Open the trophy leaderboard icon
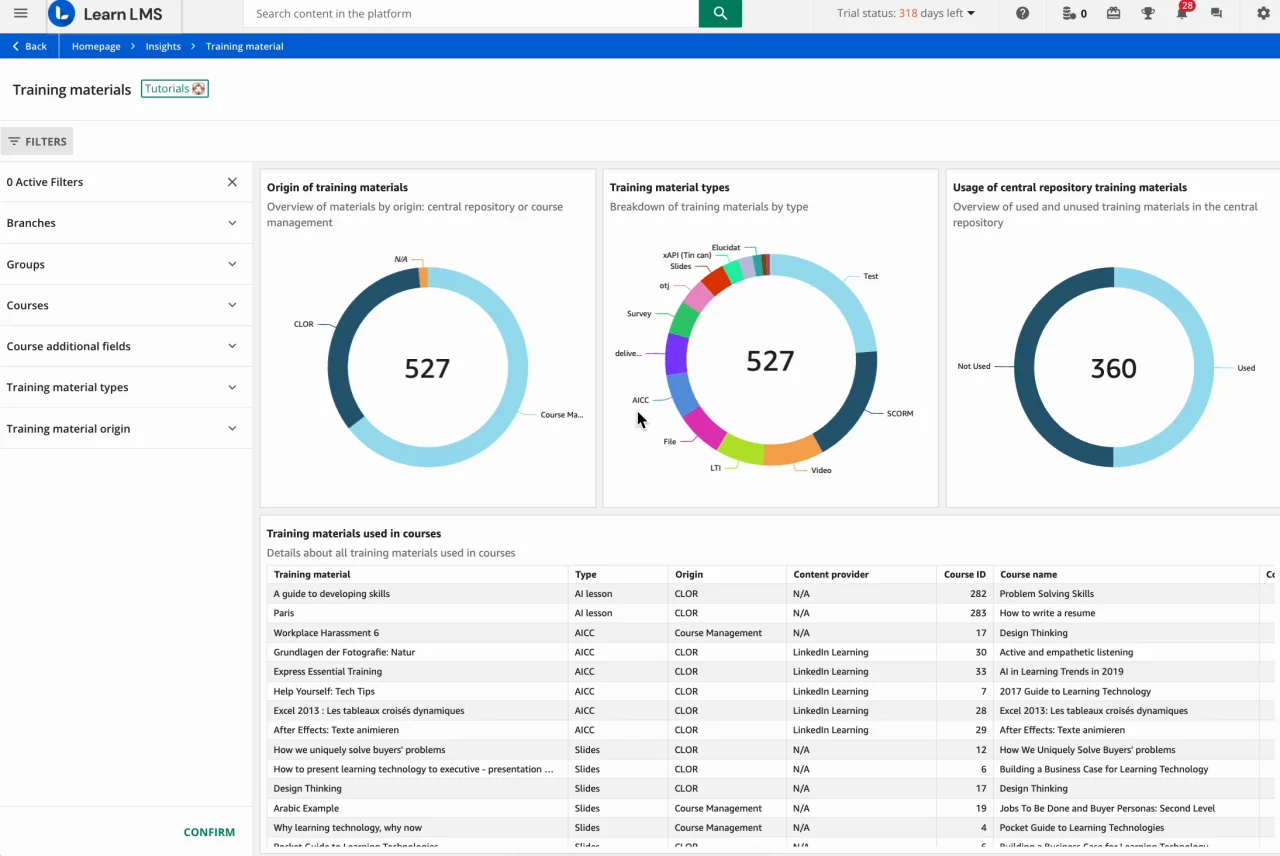1280x856 pixels. 1148,14
